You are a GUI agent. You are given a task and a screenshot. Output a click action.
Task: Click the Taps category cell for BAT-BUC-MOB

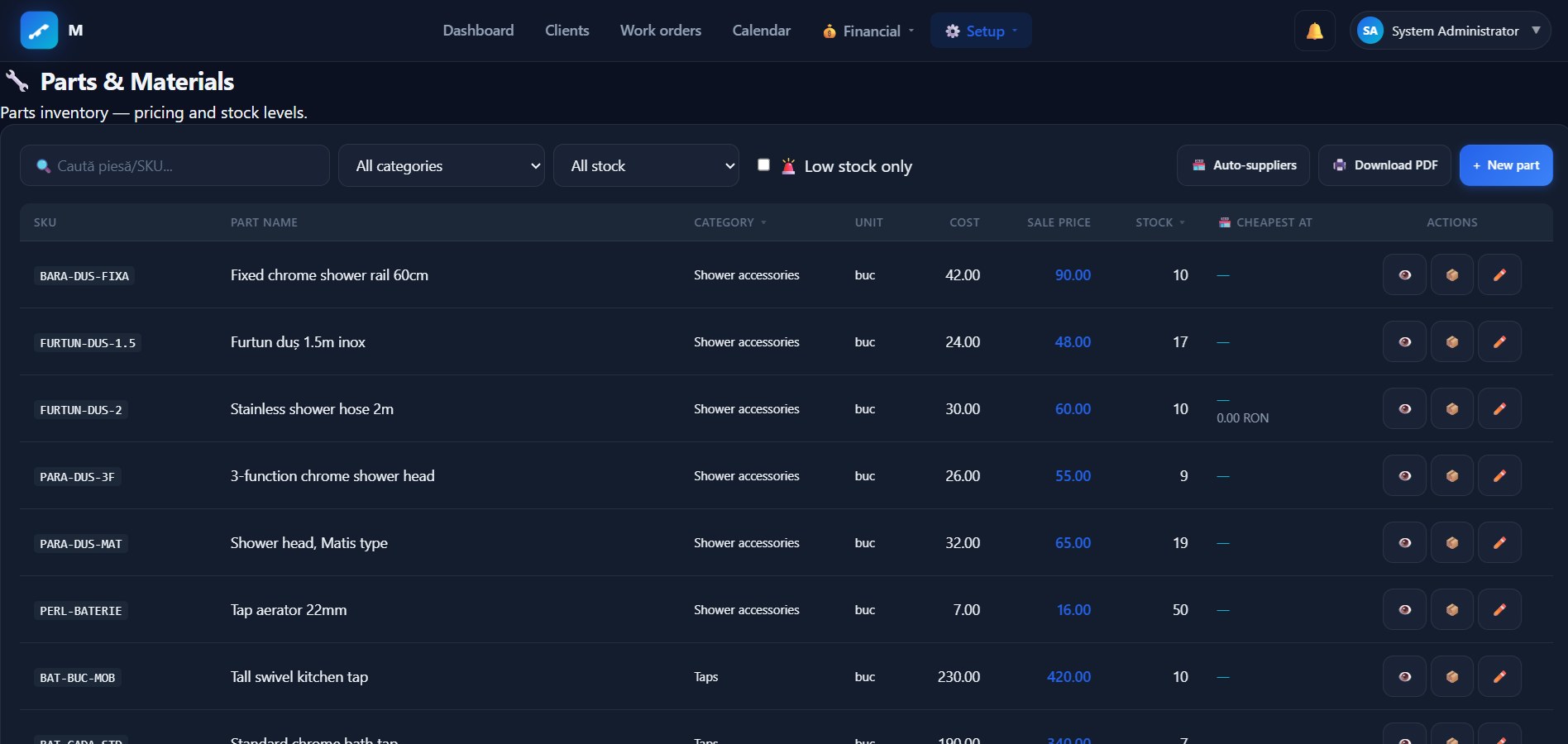(x=705, y=676)
